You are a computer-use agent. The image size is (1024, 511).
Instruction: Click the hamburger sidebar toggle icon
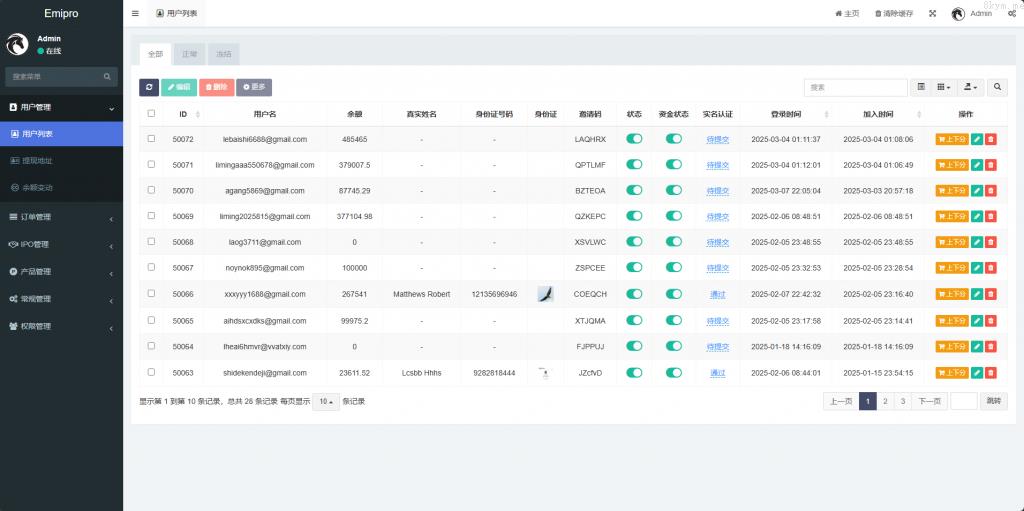(135, 13)
